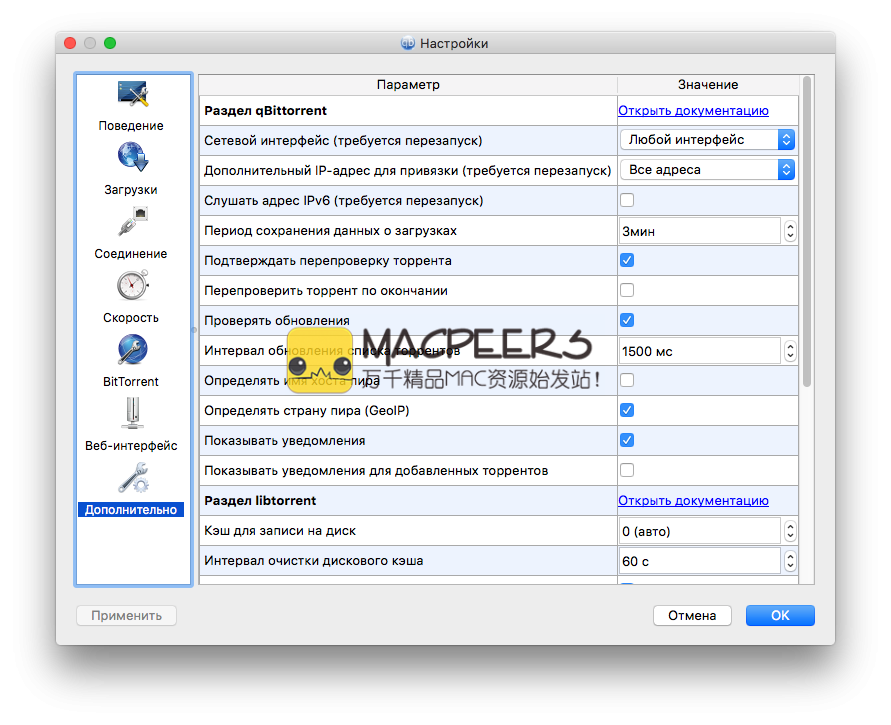Confirm settings with OK button
This screenshot has width=891, height=725.
[x=780, y=615]
